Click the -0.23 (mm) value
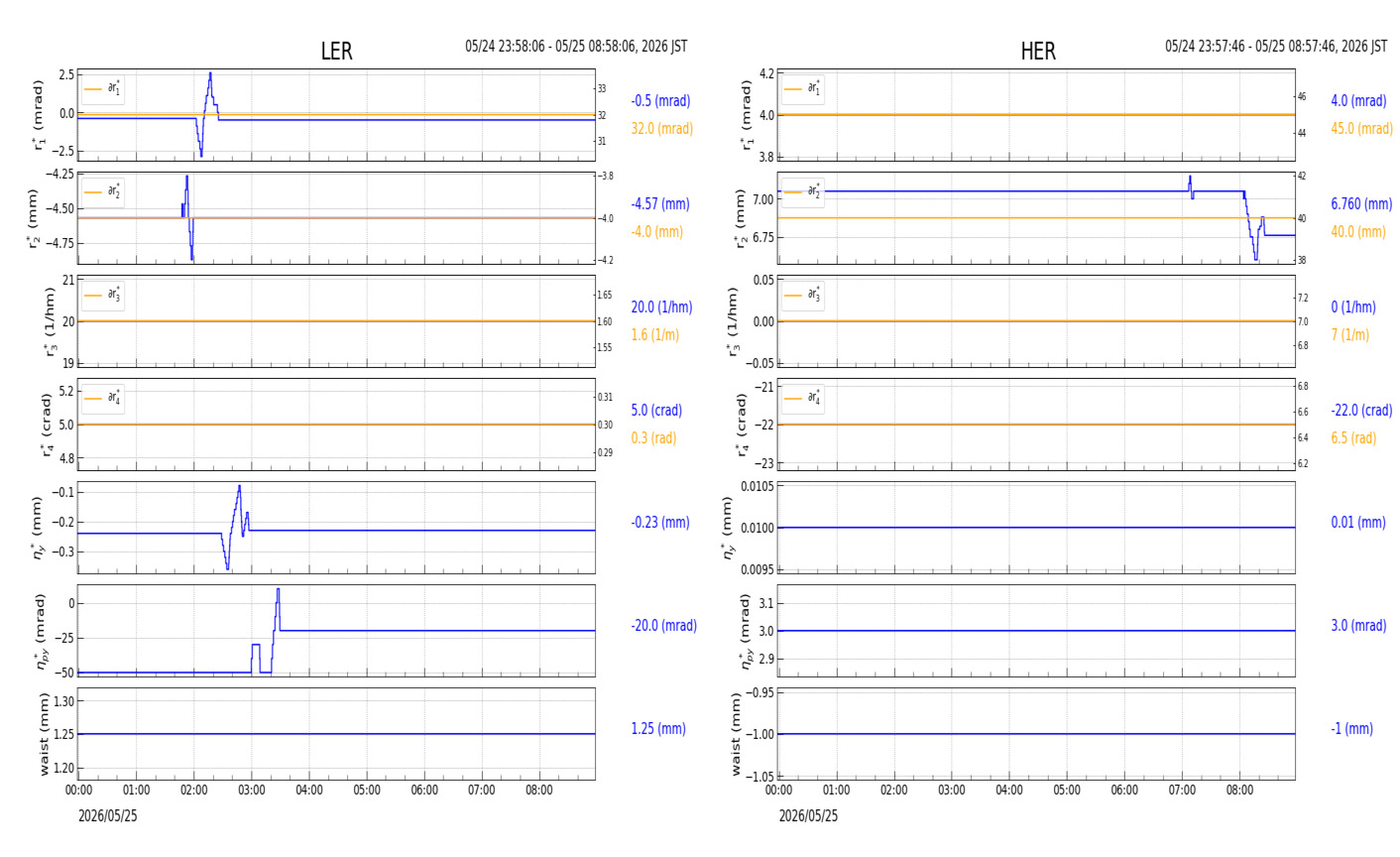This screenshot has width=1400, height=857. tap(660, 523)
